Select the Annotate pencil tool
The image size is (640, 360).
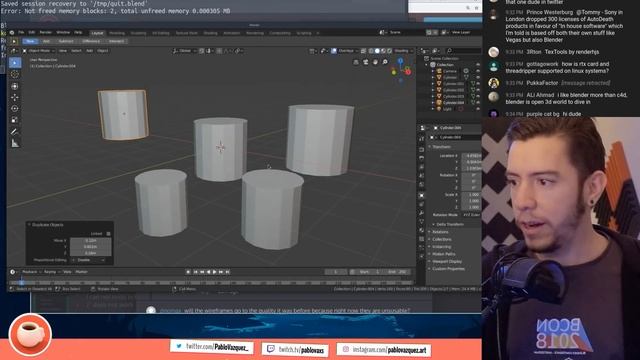15,131
